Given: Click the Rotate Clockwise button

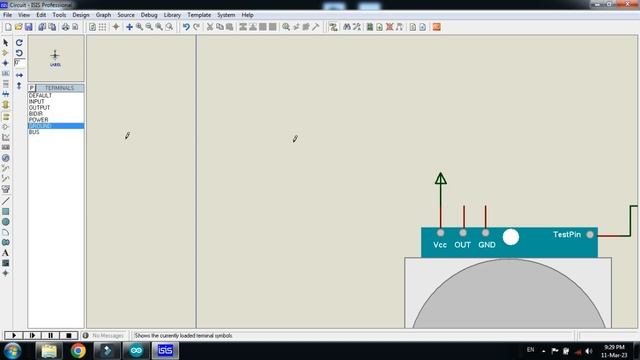Looking at the screenshot, I should [x=19, y=42].
